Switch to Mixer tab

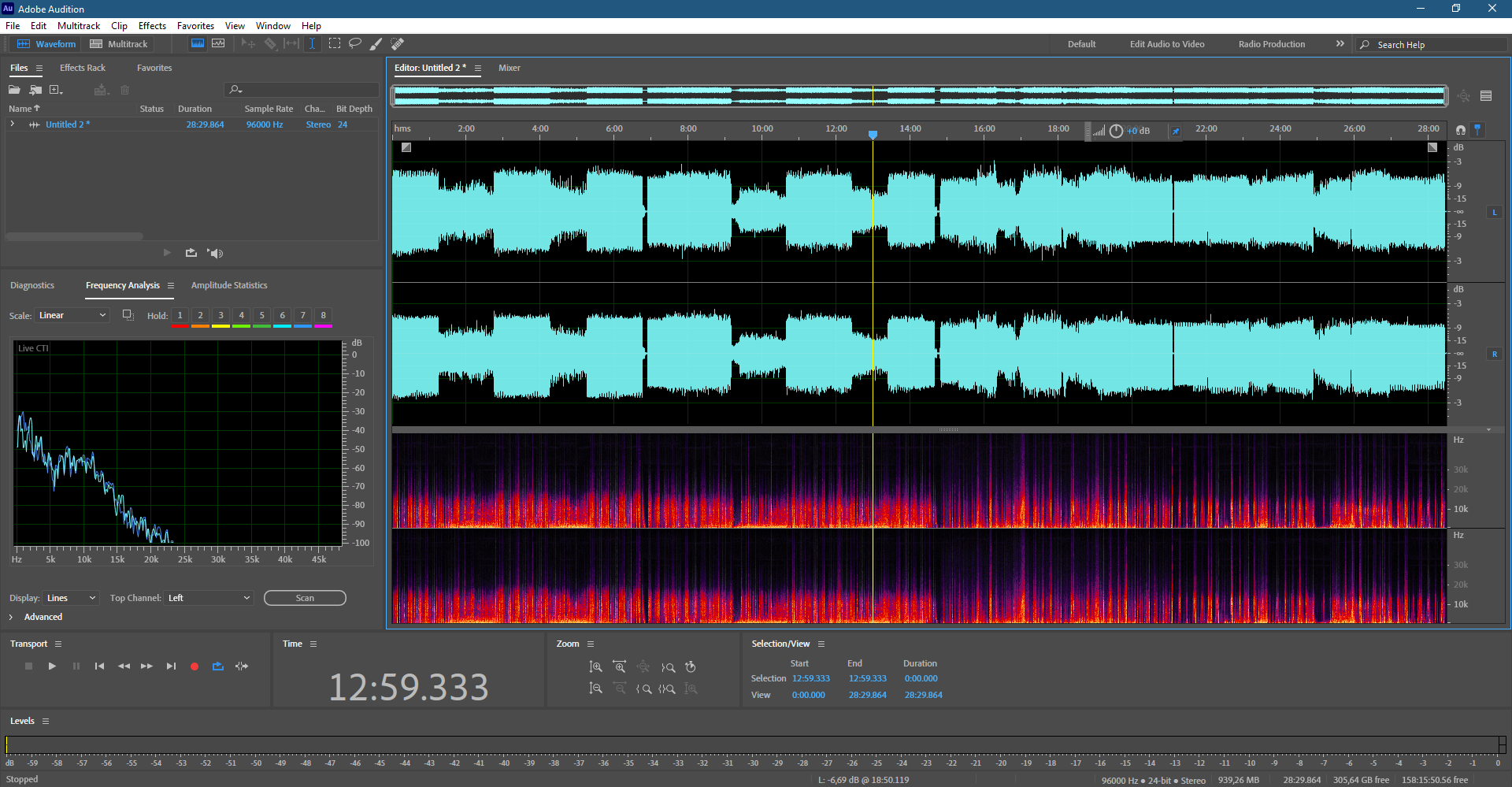pos(510,68)
